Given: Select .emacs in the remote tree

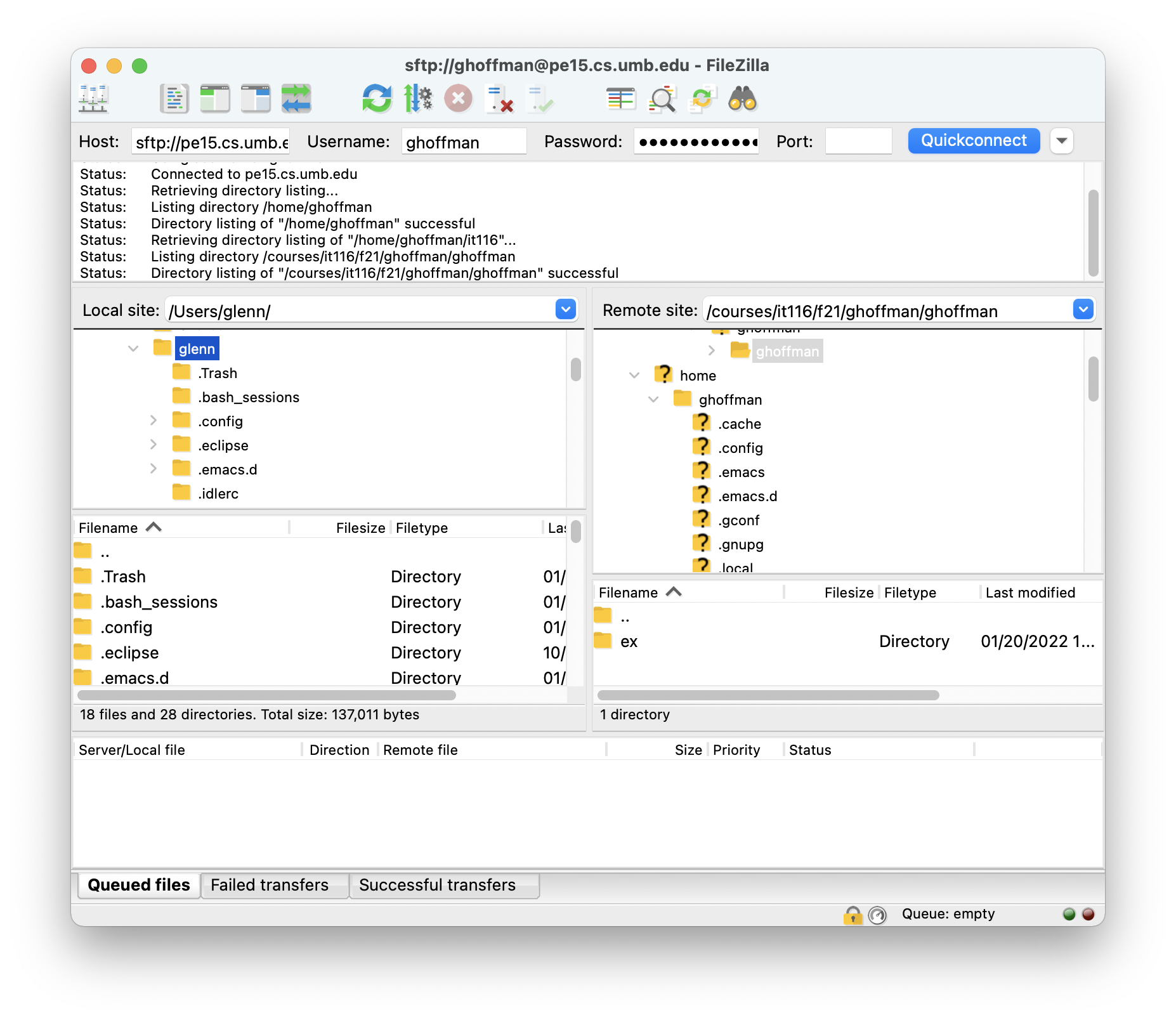Looking at the screenshot, I should 741,472.
